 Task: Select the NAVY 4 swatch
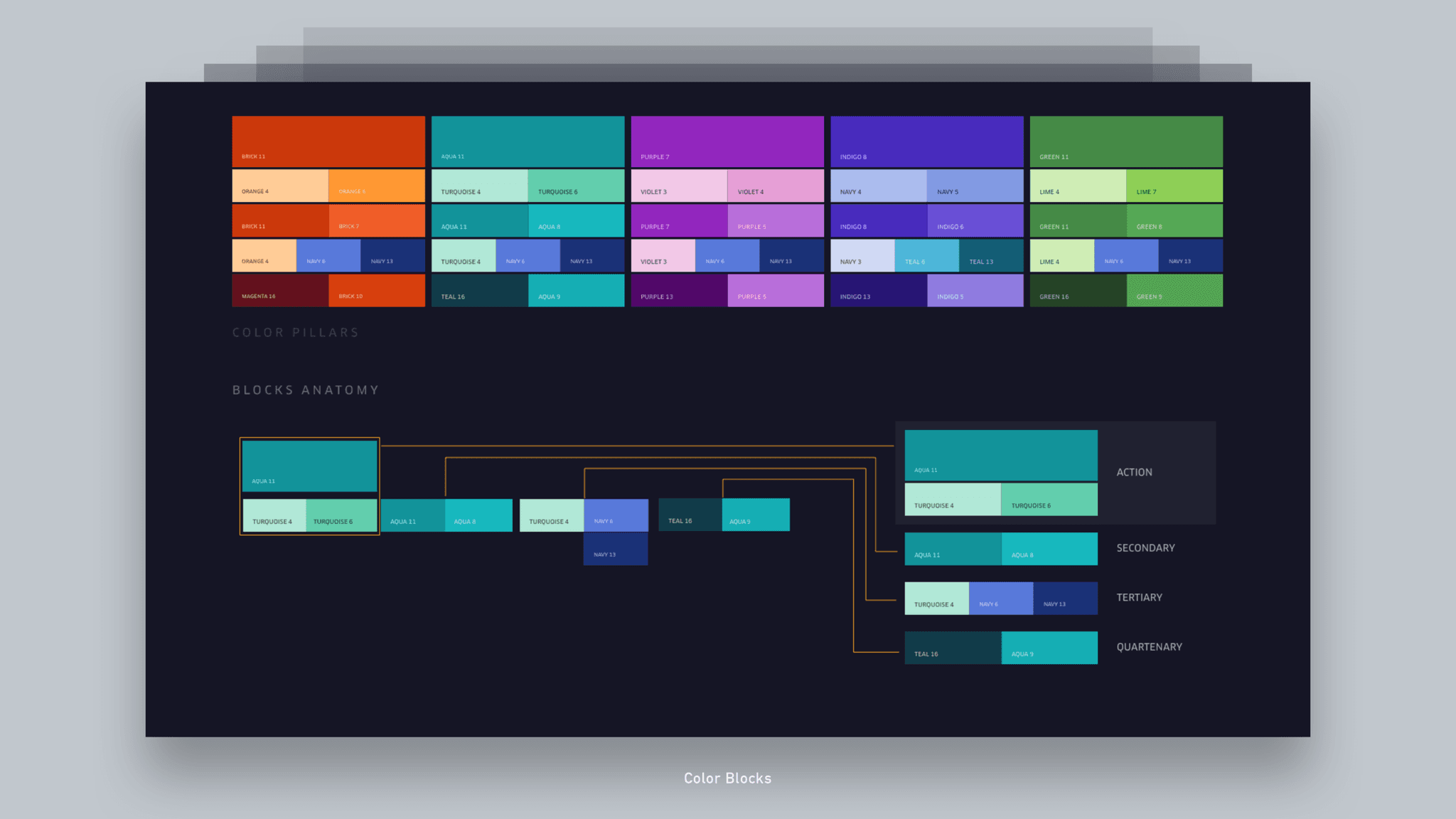(879, 186)
